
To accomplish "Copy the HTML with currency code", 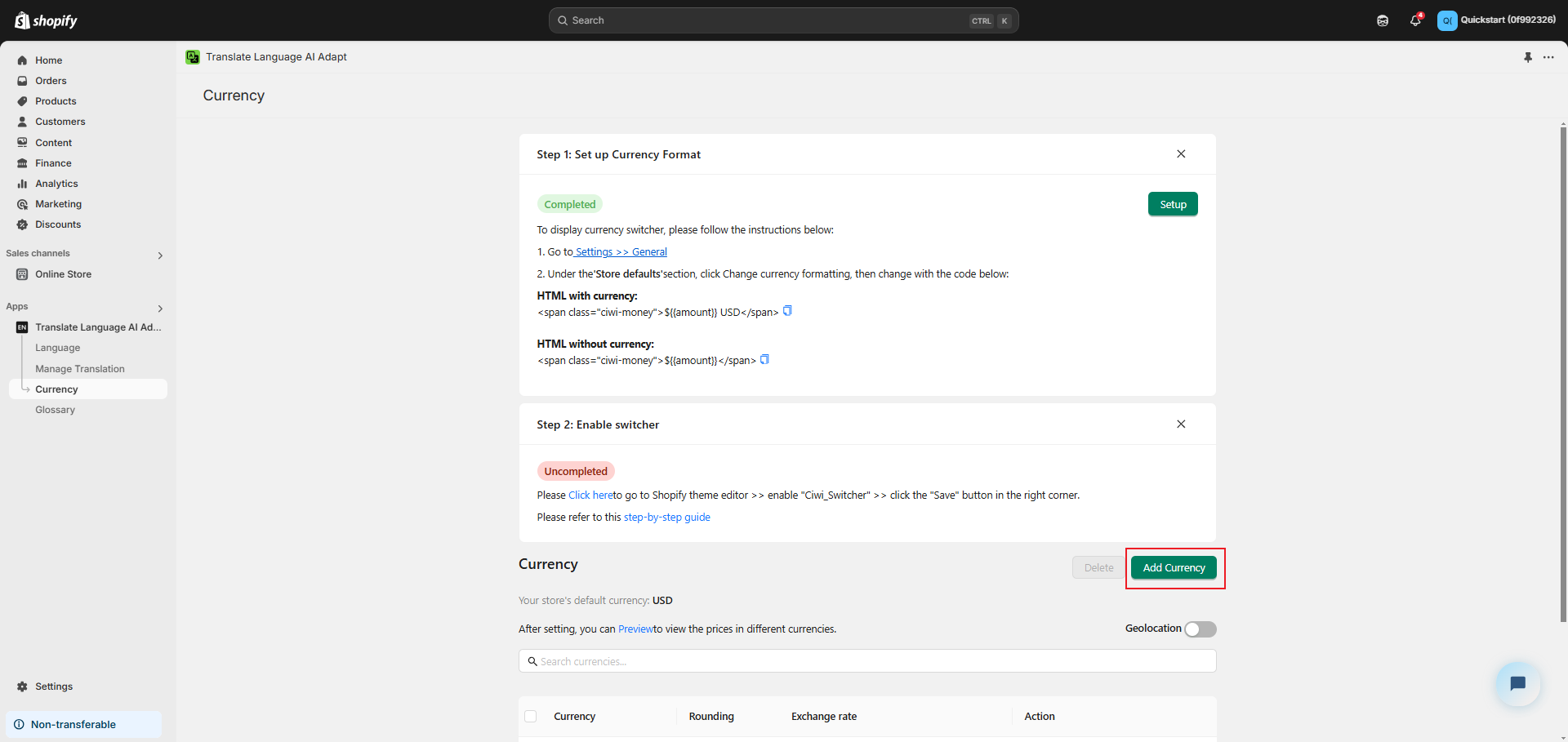I will [x=787, y=311].
